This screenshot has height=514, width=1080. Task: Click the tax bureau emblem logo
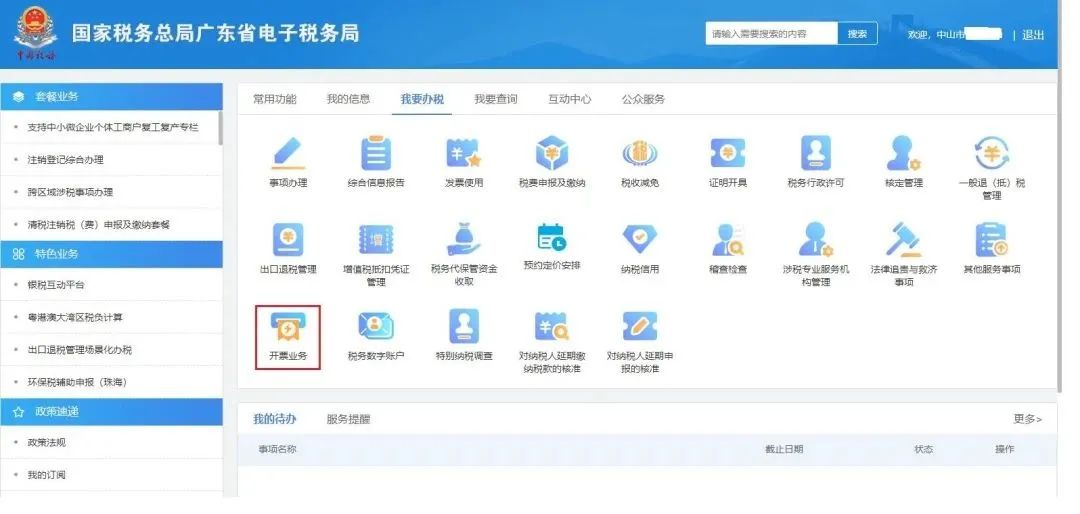pyautogui.click(x=35, y=33)
